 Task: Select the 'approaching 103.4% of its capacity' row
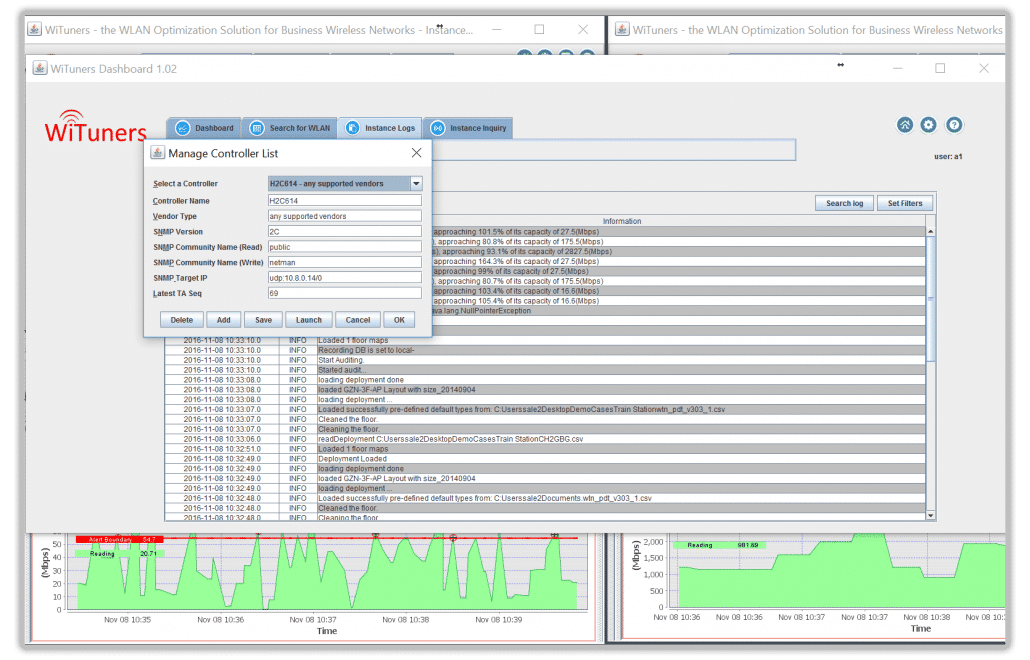(679, 291)
